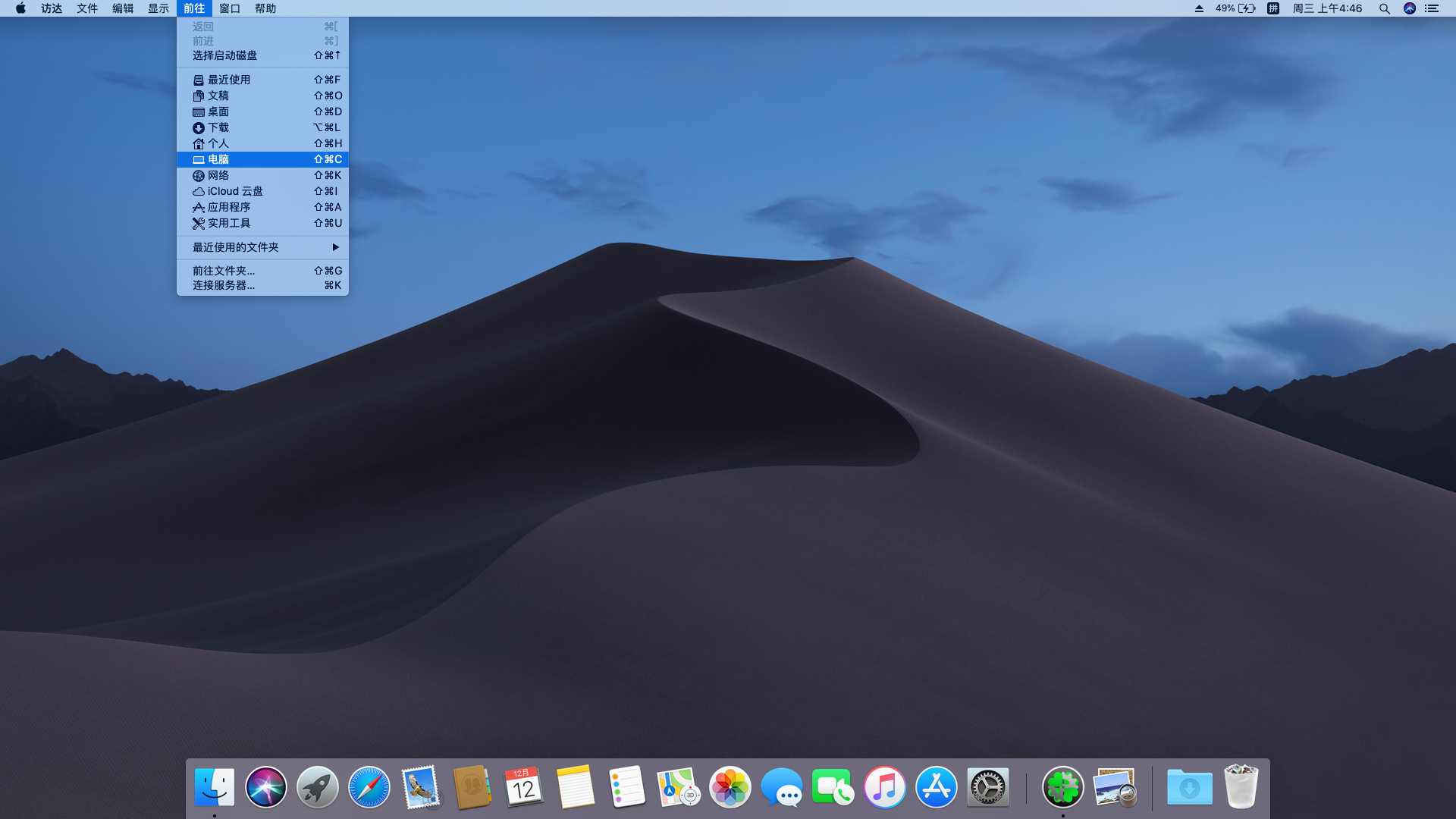Open input method icon in menu bar
The height and width of the screenshot is (819, 1456).
tap(1273, 8)
